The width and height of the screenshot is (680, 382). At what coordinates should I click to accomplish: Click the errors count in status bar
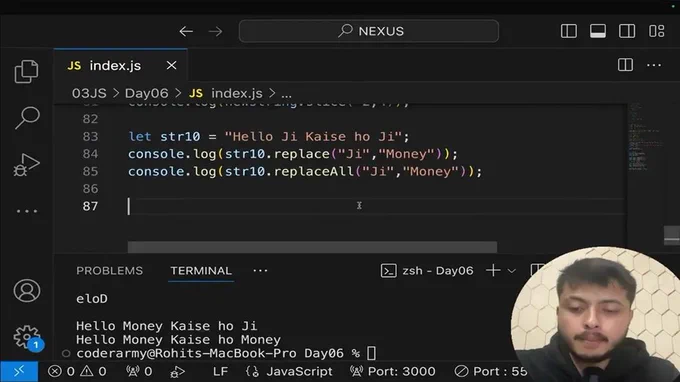61,372
